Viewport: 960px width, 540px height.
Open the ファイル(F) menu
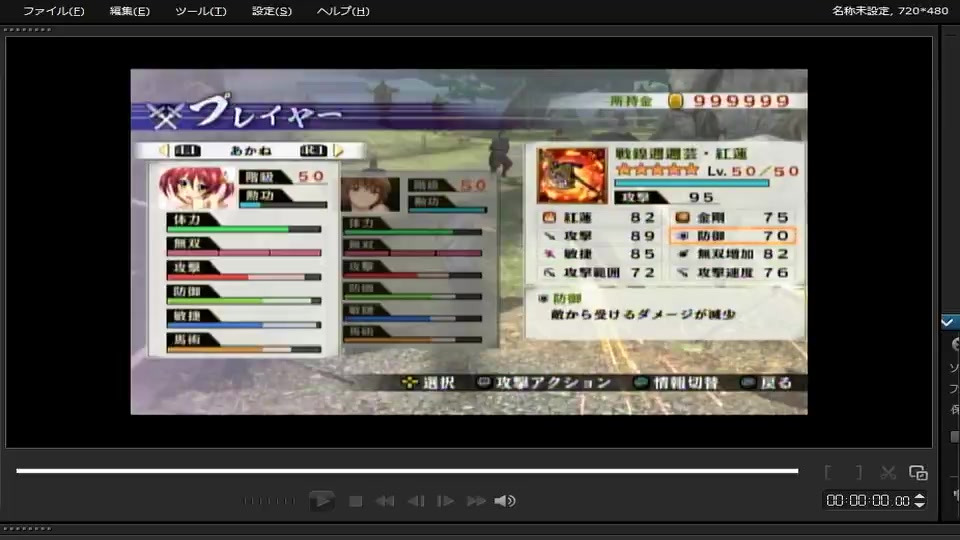(53, 11)
